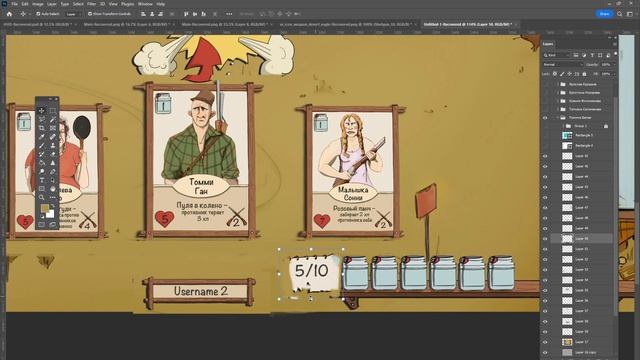Image resolution: width=640 pixels, height=360 pixels.
Task: Hide Layer 47 with its eye icon
Action: (x=545, y=208)
